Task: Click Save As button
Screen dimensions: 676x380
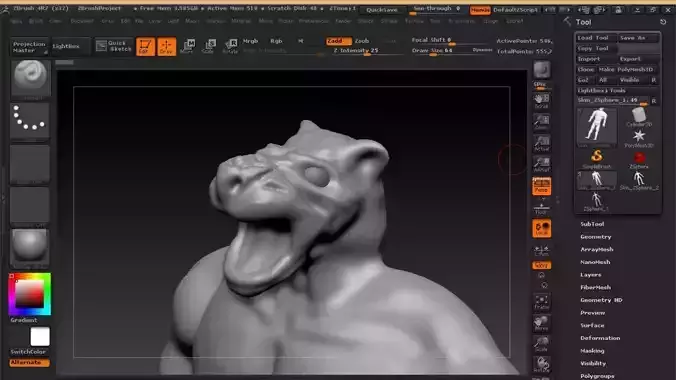Action: pos(638,38)
